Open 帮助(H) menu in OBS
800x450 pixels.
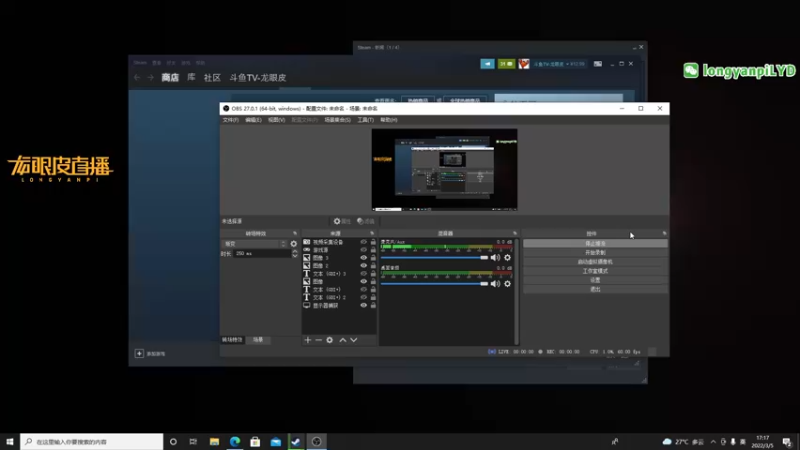click(388, 120)
